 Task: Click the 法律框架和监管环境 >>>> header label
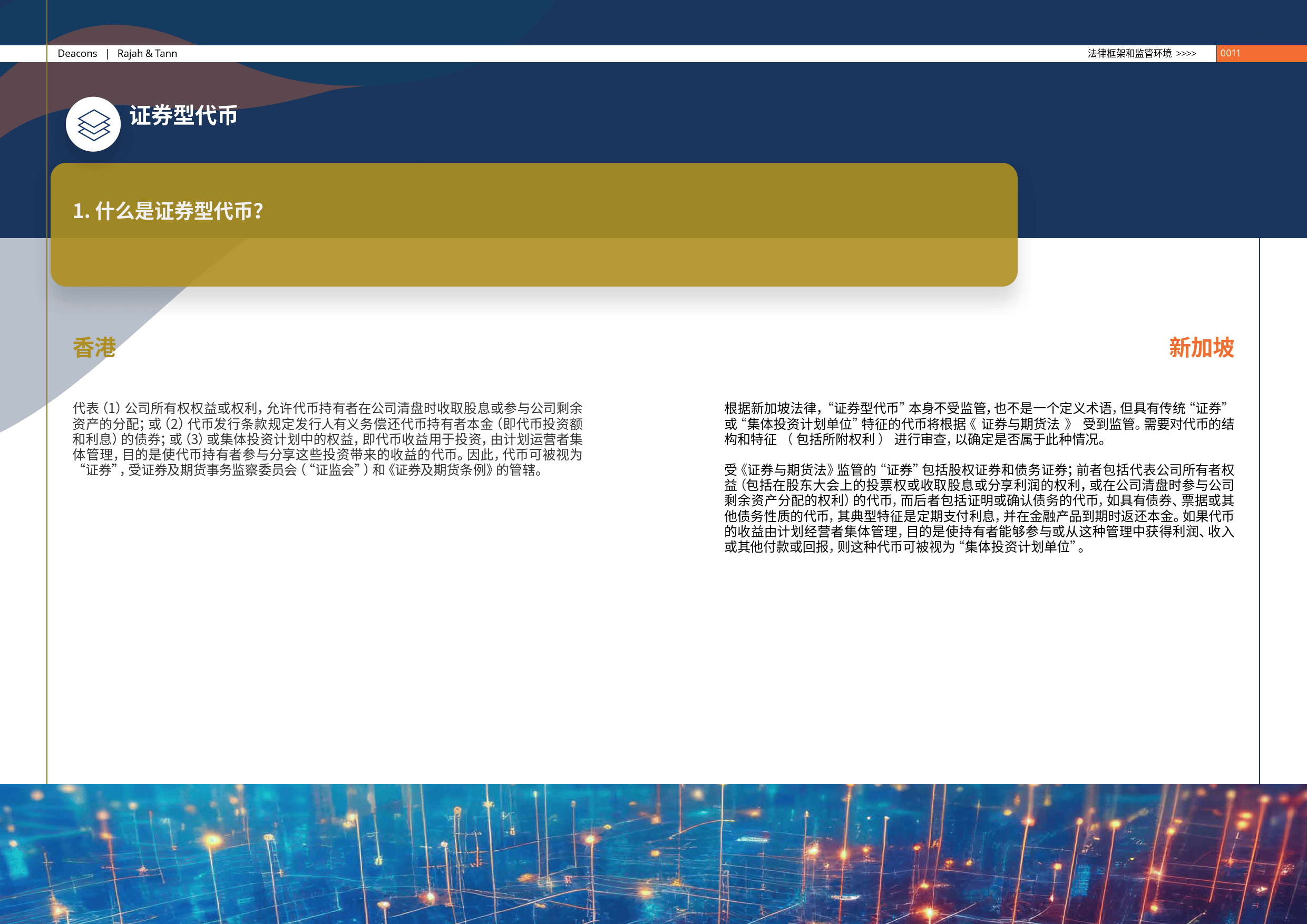1142,54
